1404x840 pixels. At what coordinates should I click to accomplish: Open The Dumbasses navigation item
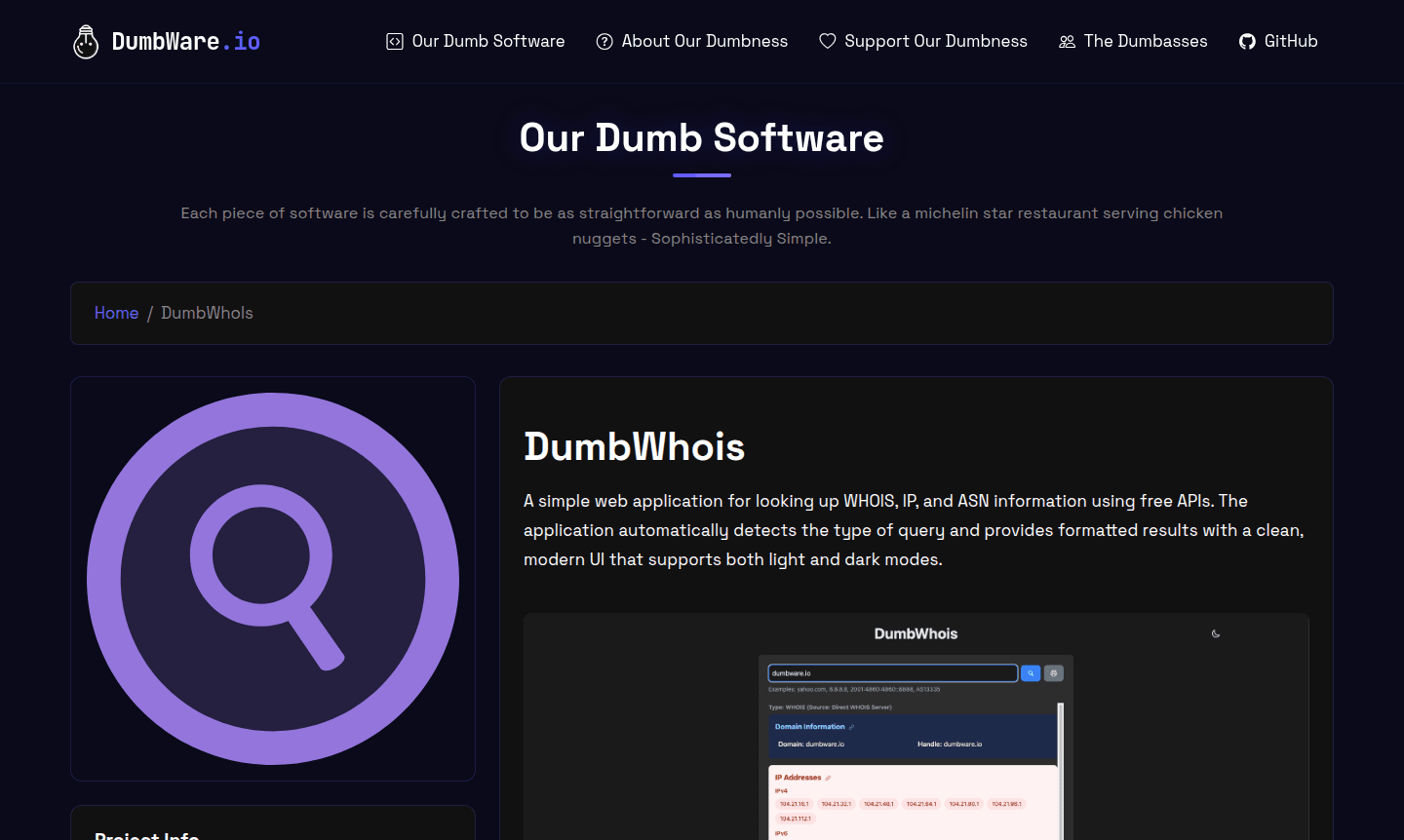click(1146, 41)
